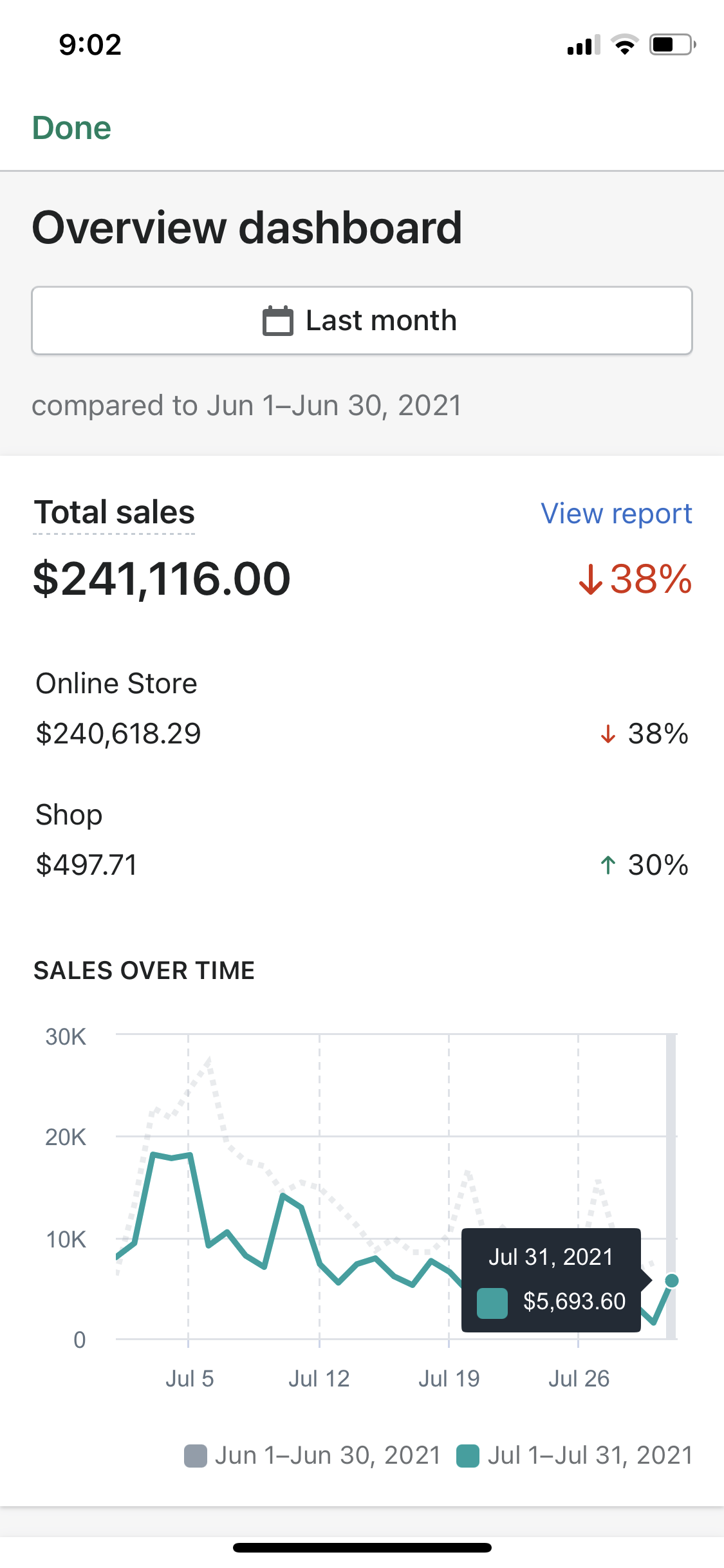
Task: Tap the Jul 19 axis label
Action: 449,1379
